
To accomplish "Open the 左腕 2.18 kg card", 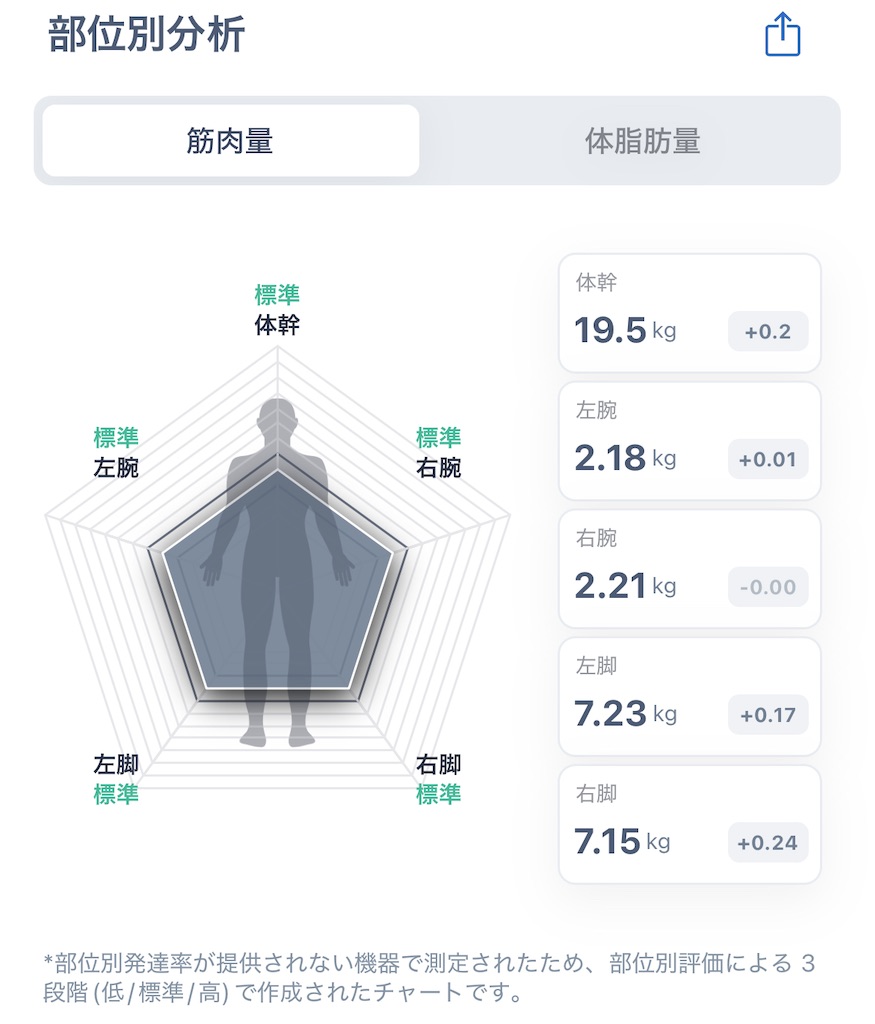I will pos(690,441).
